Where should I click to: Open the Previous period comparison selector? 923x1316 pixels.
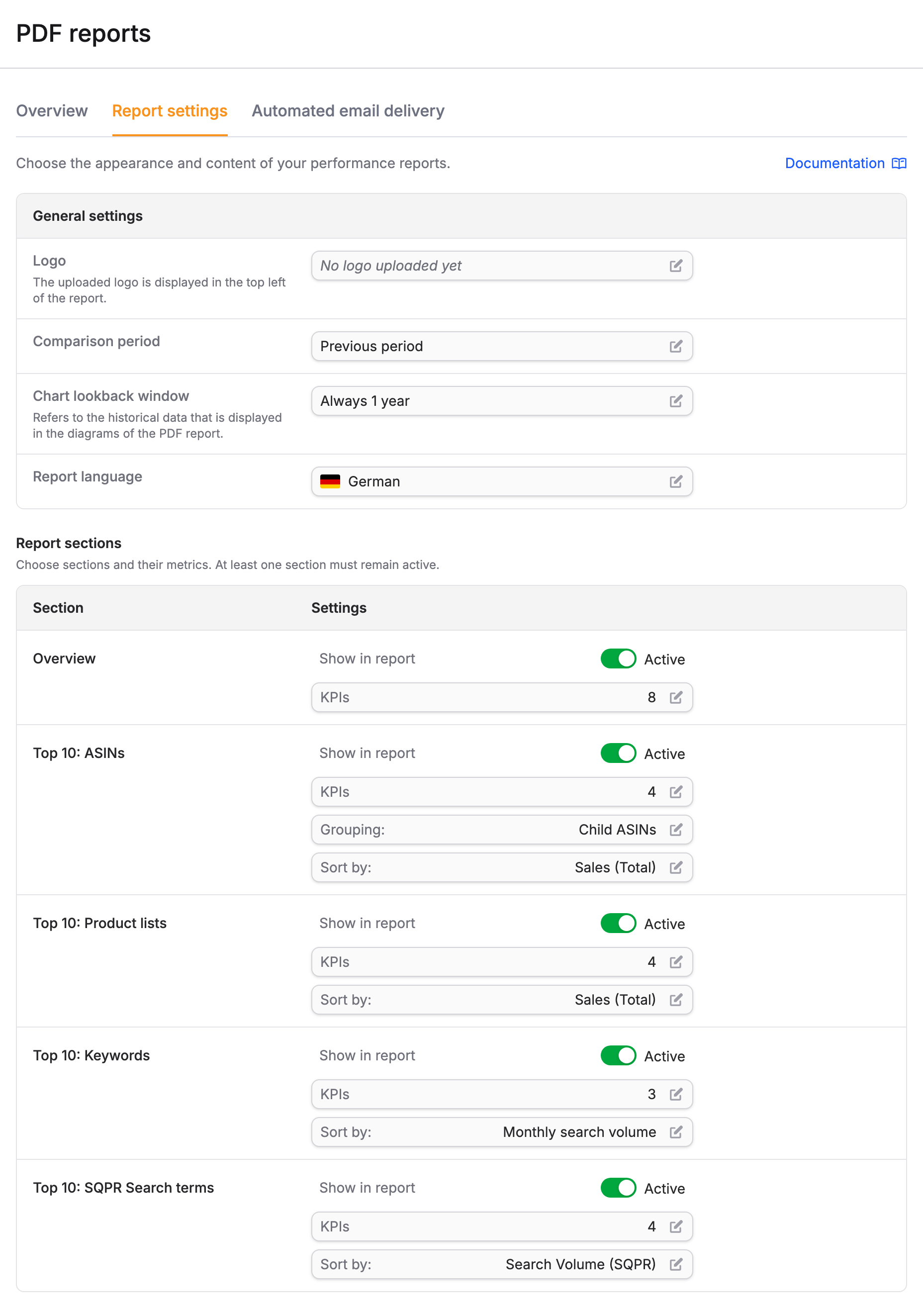click(502, 346)
